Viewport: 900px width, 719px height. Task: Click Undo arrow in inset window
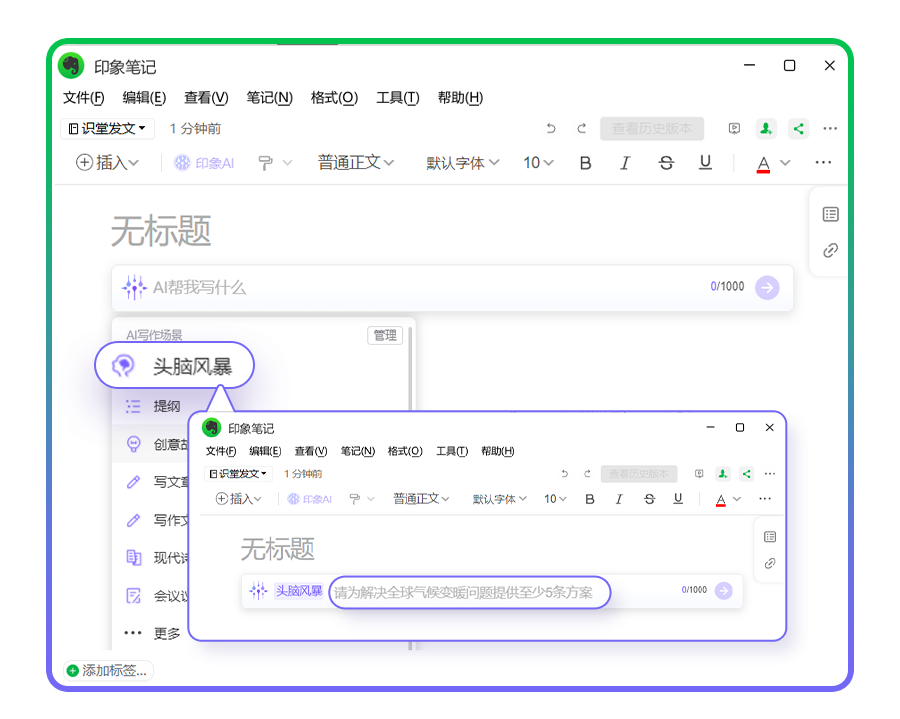click(565, 474)
